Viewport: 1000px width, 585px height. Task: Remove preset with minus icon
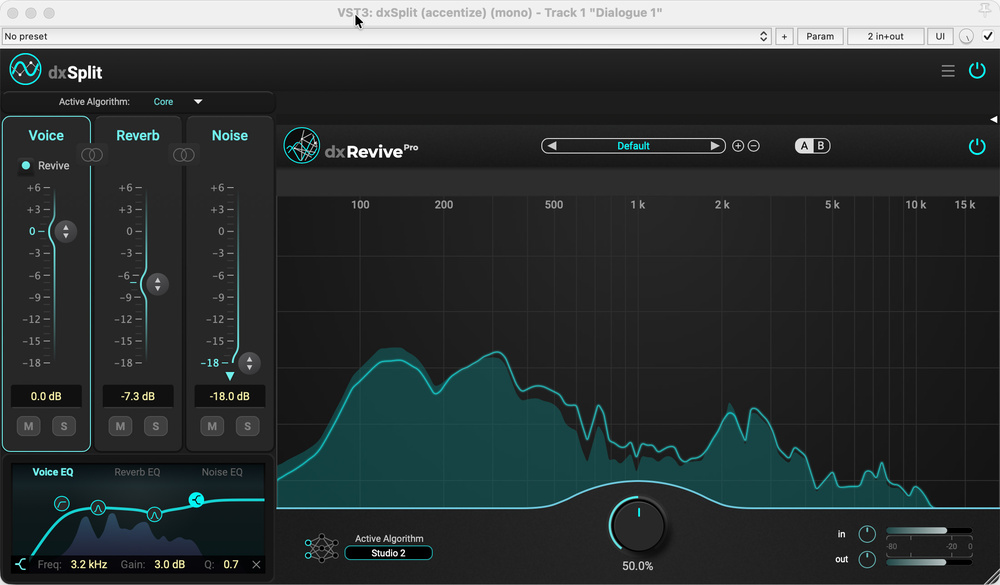[x=753, y=146]
